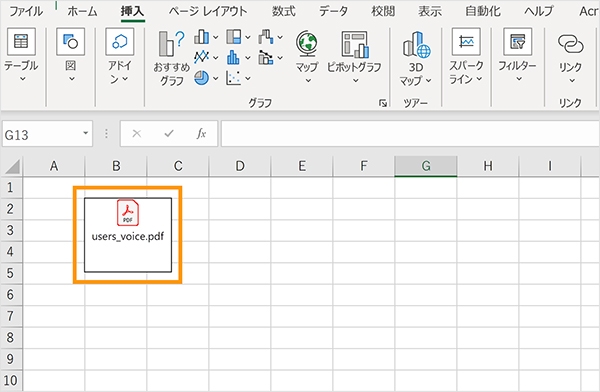This screenshot has width=600, height=392.
Task: Switch to the ページ レイアウト tab
Action: click(208, 11)
